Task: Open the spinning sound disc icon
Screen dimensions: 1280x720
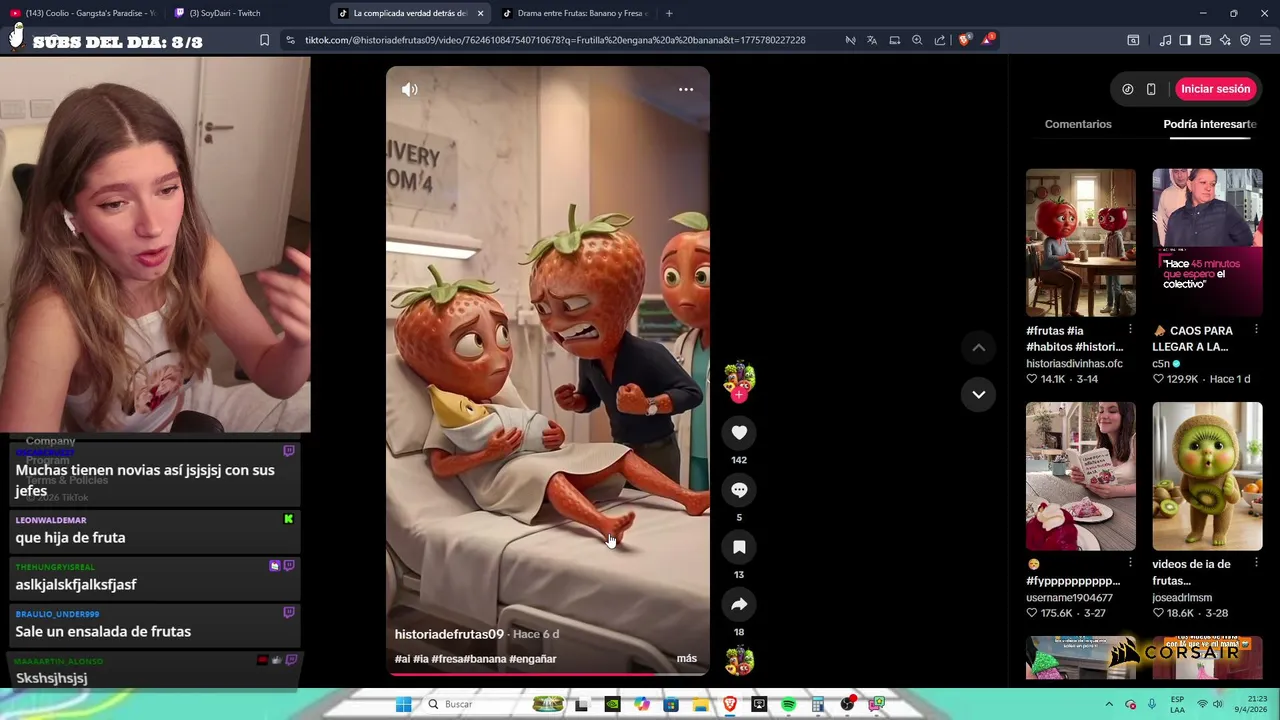Action: pyautogui.click(x=739, y=661)
